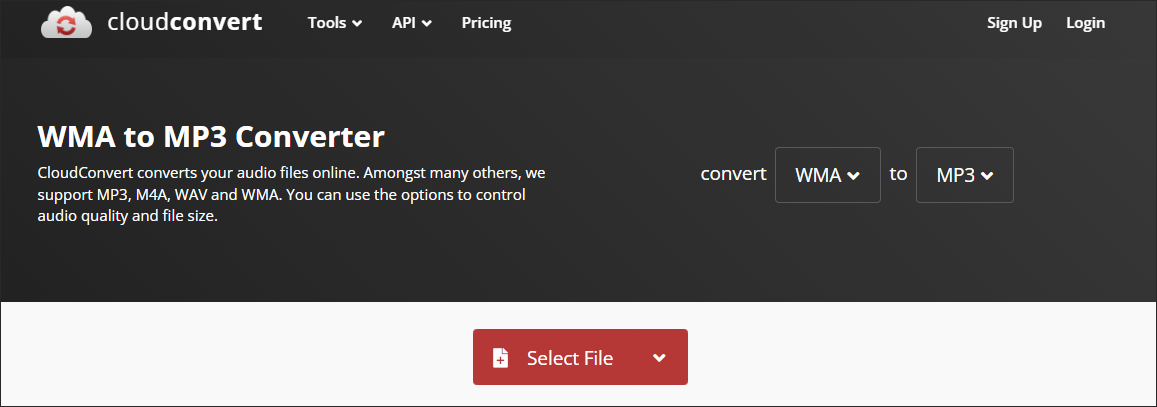Go to the Pricing page

pos(486,23)
